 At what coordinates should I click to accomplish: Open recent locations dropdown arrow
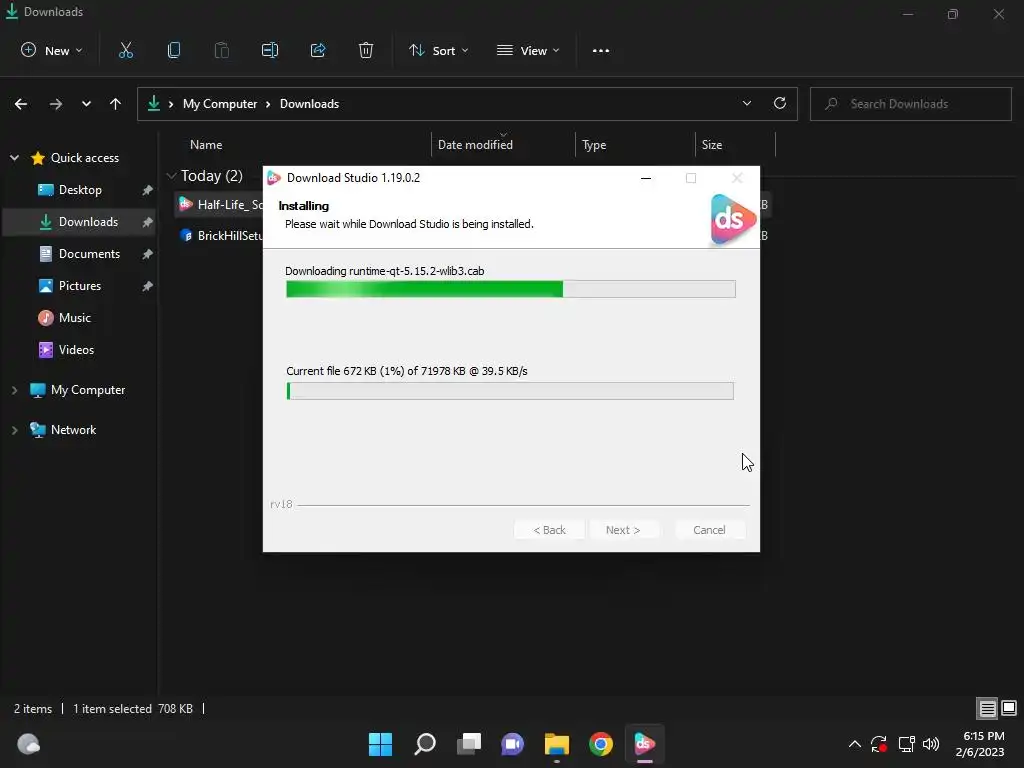coord(86,104)
